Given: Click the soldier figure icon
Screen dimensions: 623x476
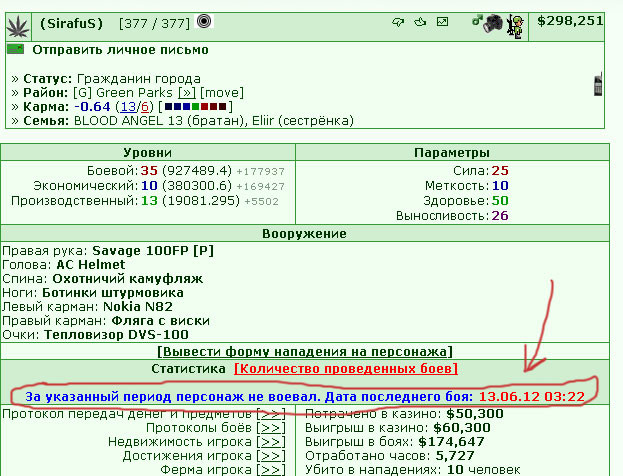Looking at the screenshot, I should tap(516, 27).
